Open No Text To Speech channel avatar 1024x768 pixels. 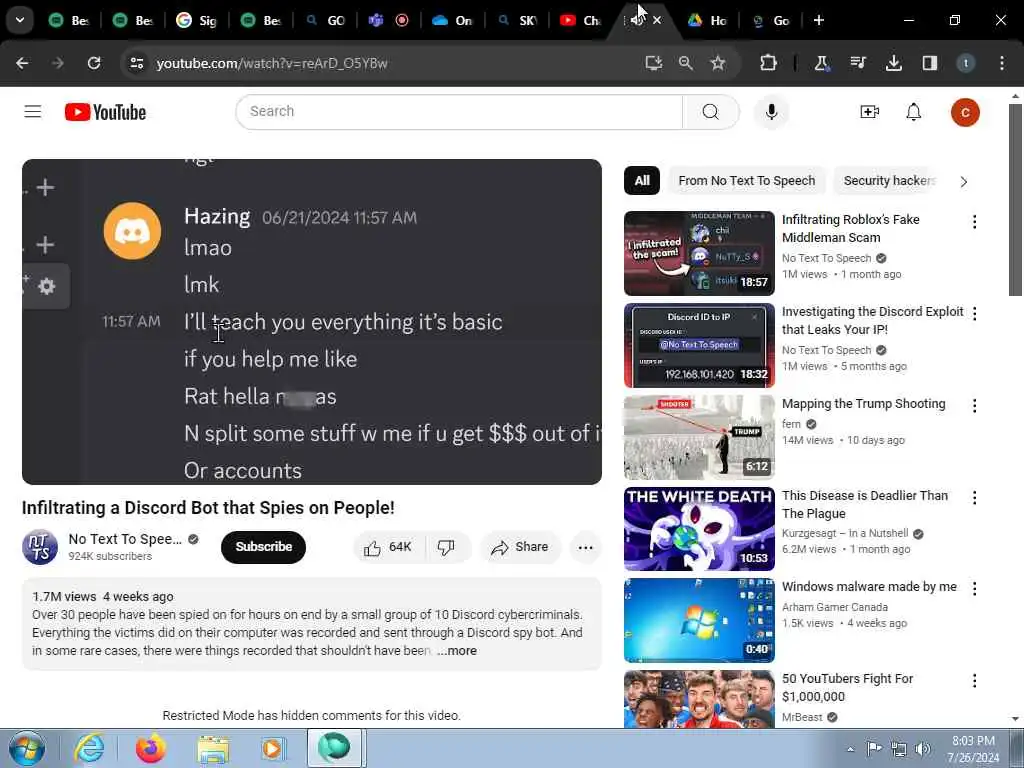click(40, 547)
